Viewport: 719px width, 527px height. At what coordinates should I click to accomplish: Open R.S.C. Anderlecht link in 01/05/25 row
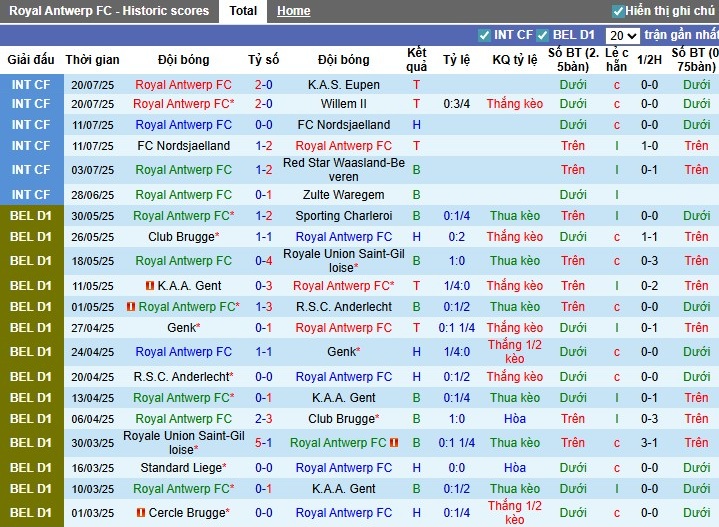(343, 306)
